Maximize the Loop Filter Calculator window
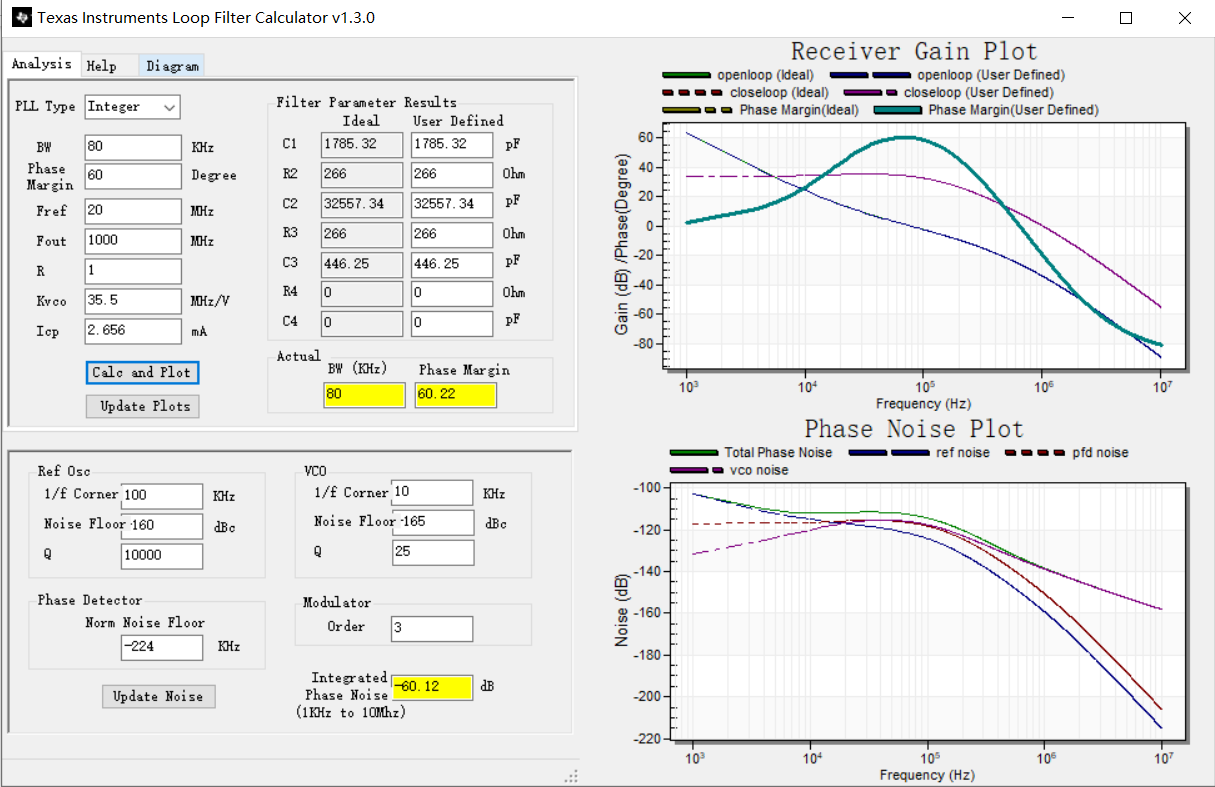Viewport: 1215px width, 787px height. coord(1126,18)
